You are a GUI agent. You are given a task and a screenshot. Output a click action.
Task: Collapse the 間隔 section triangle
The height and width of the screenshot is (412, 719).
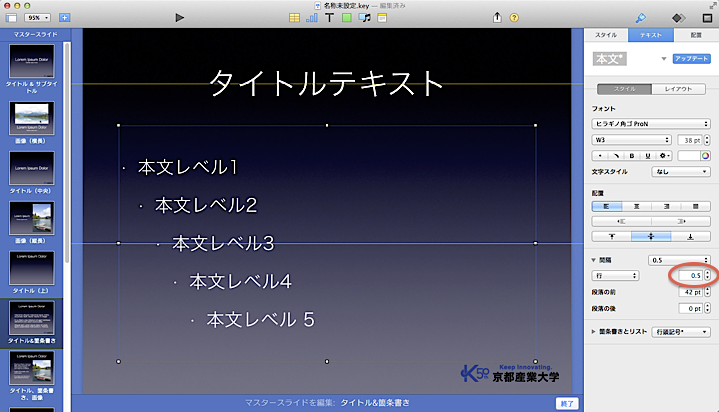pos(594,260)
